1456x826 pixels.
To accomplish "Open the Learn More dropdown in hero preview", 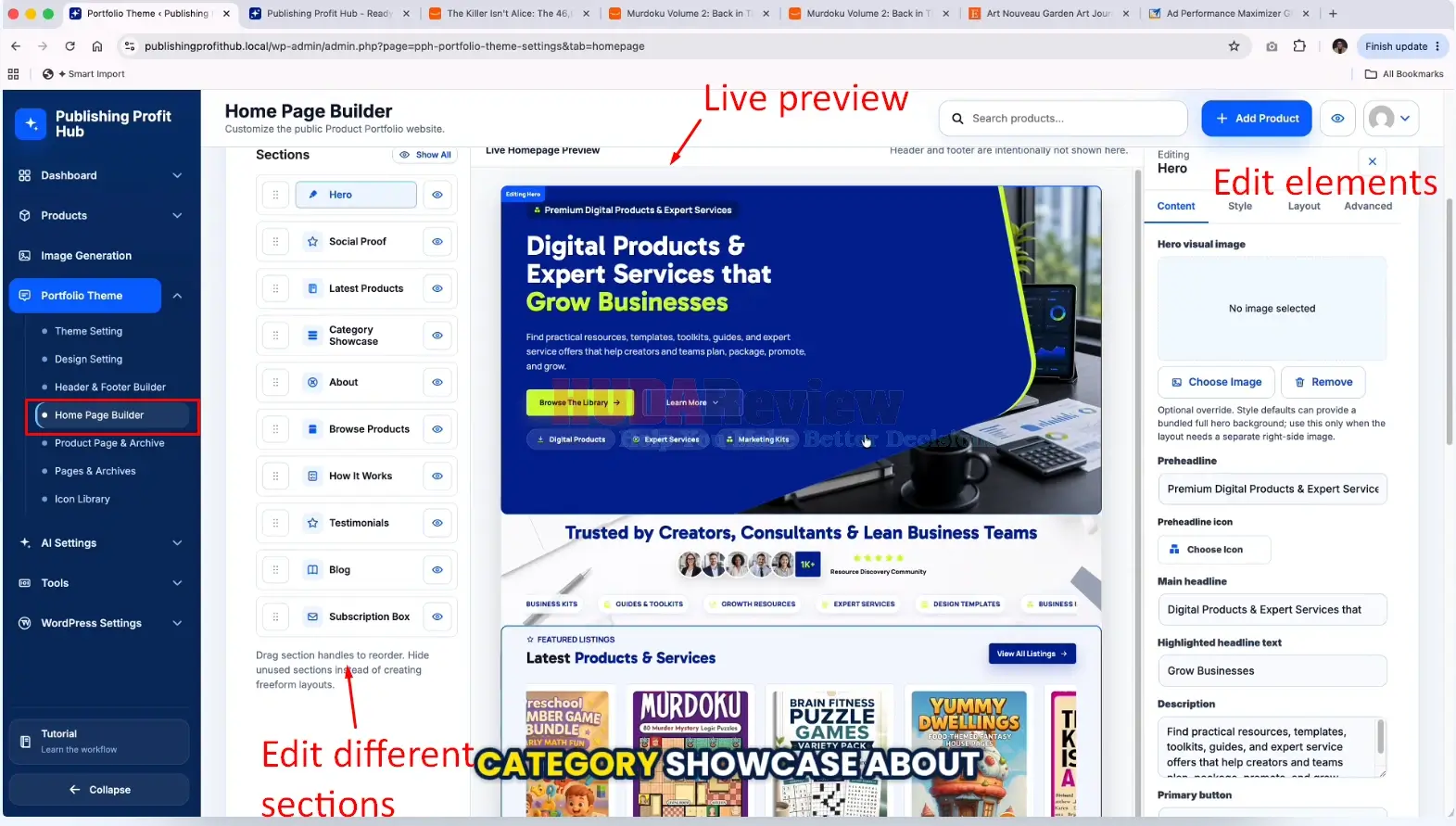I will tap(691, 402).
